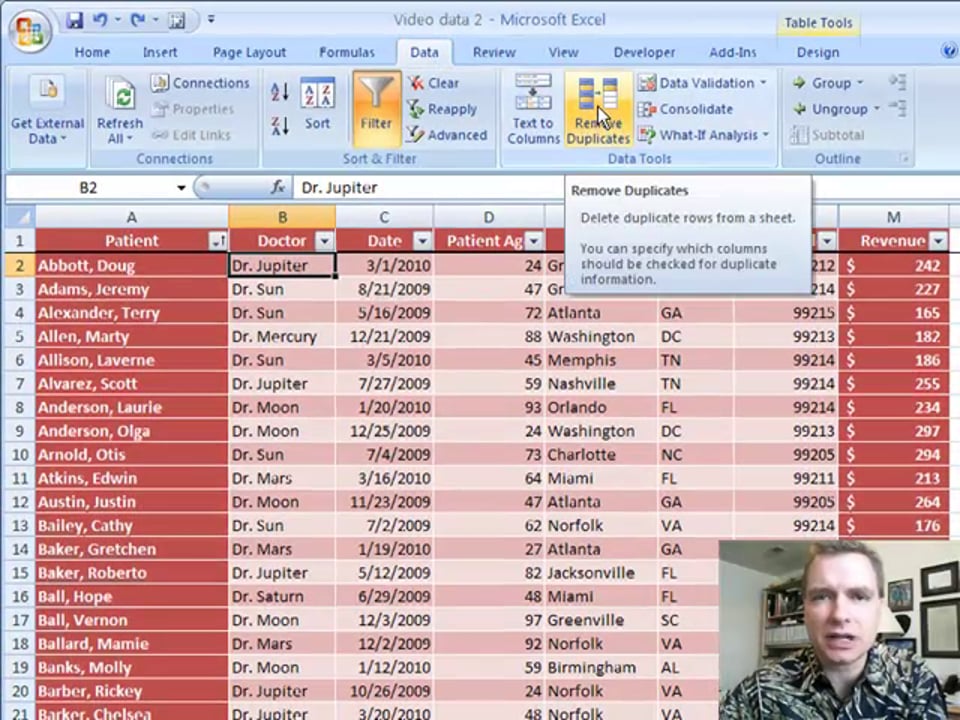Image resolution: width=960 pixels, height=720 pixels.
Task: Click Hide Detail icon in Outline
Action: pyautogui.click(x=898, y=108)
